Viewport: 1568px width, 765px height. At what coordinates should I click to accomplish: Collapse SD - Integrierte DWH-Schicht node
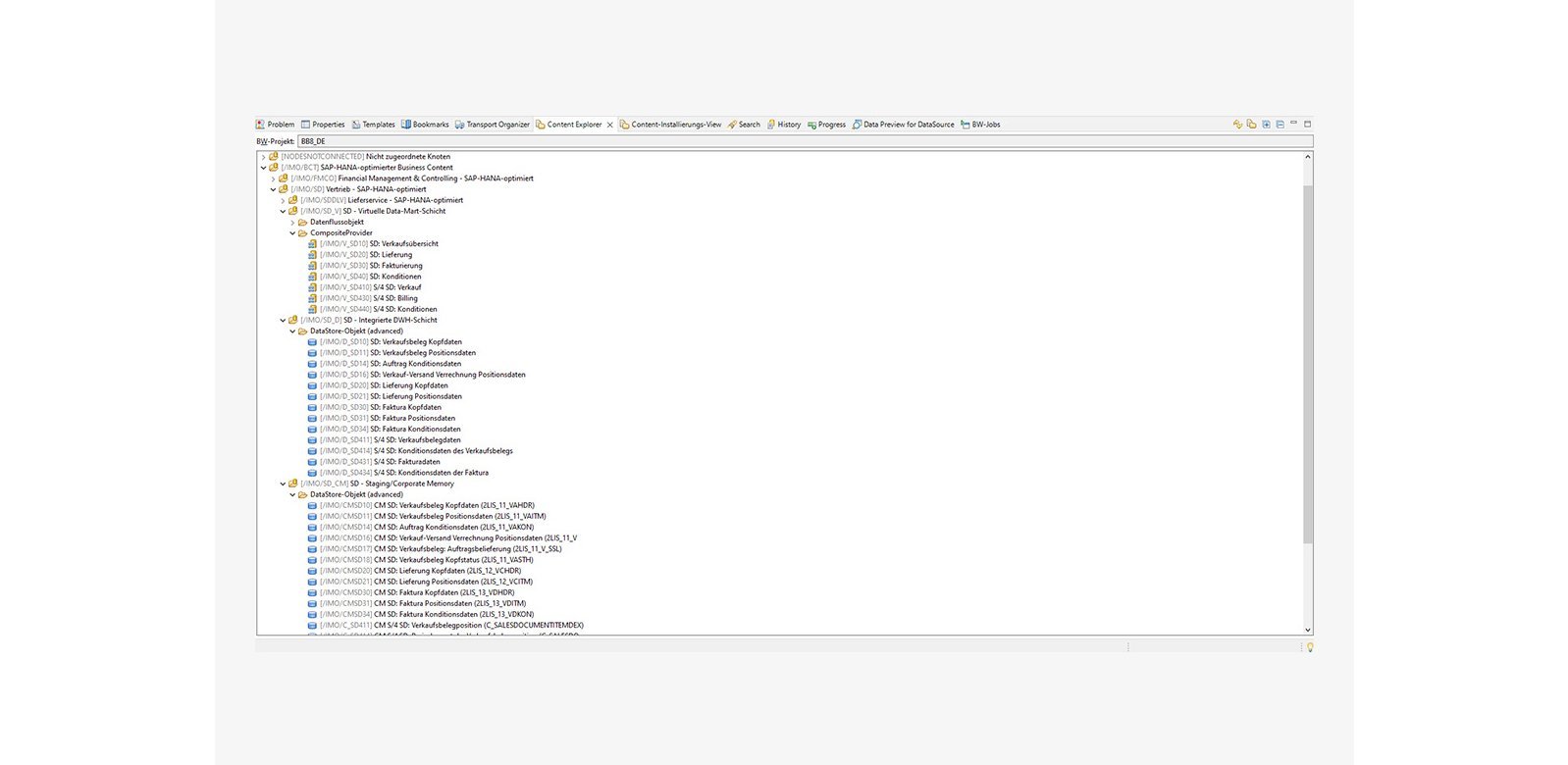coord(283,321)
